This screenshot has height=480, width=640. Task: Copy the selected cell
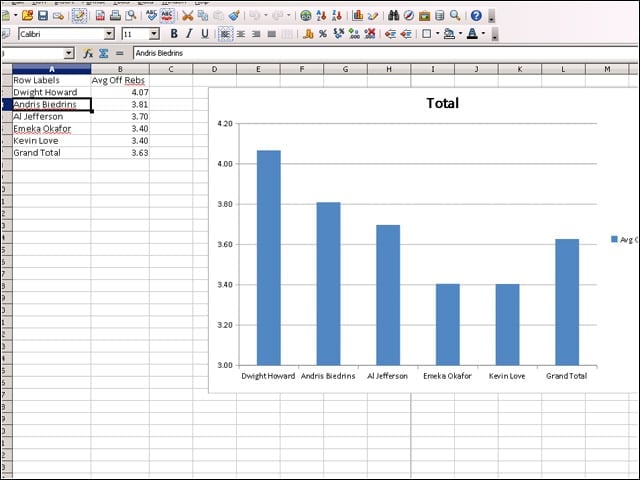point(203,16)
